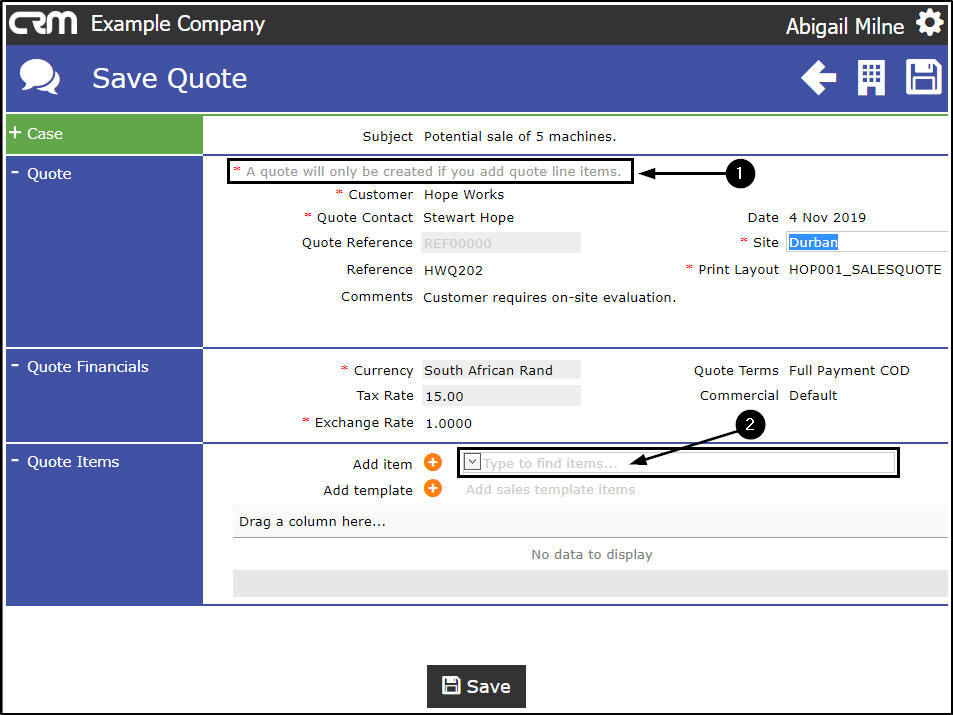Click the CRM logo in header
The width and height of the screenshot is (953, 715).
click(43, 24)
